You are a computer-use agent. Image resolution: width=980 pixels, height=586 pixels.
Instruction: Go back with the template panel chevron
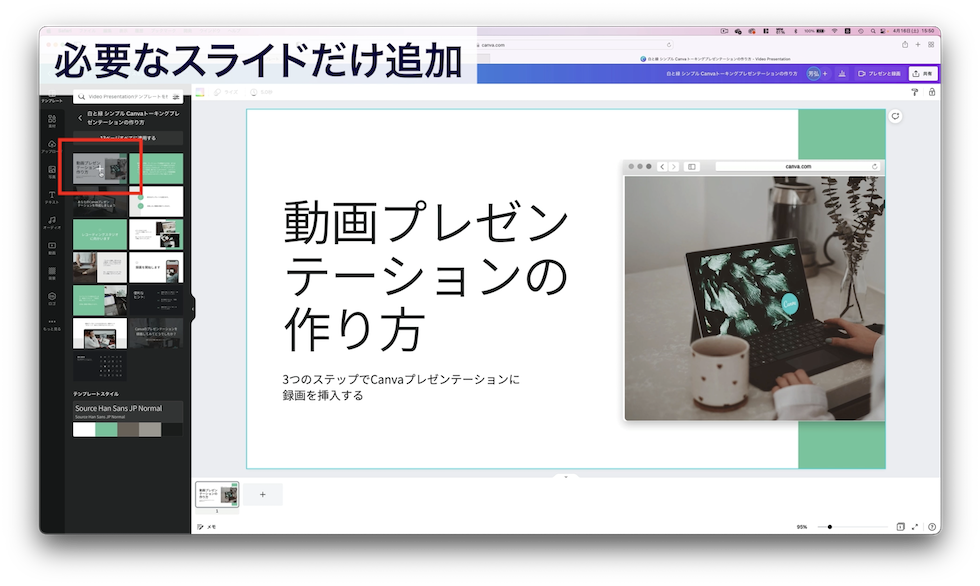79,117
